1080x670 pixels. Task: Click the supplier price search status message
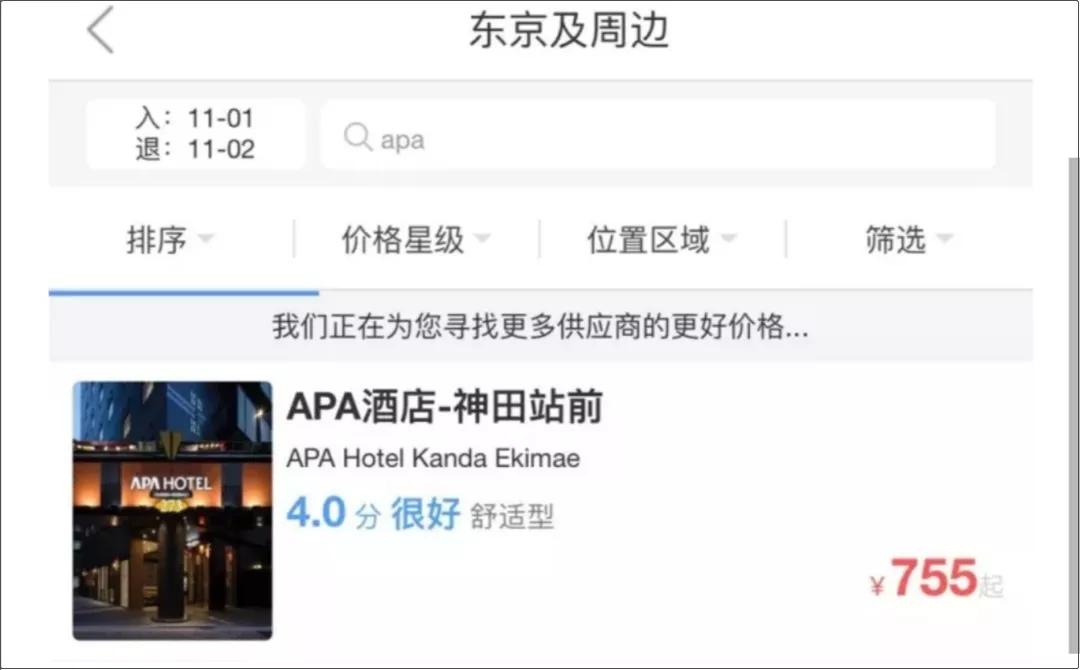[x=540, y=326]
